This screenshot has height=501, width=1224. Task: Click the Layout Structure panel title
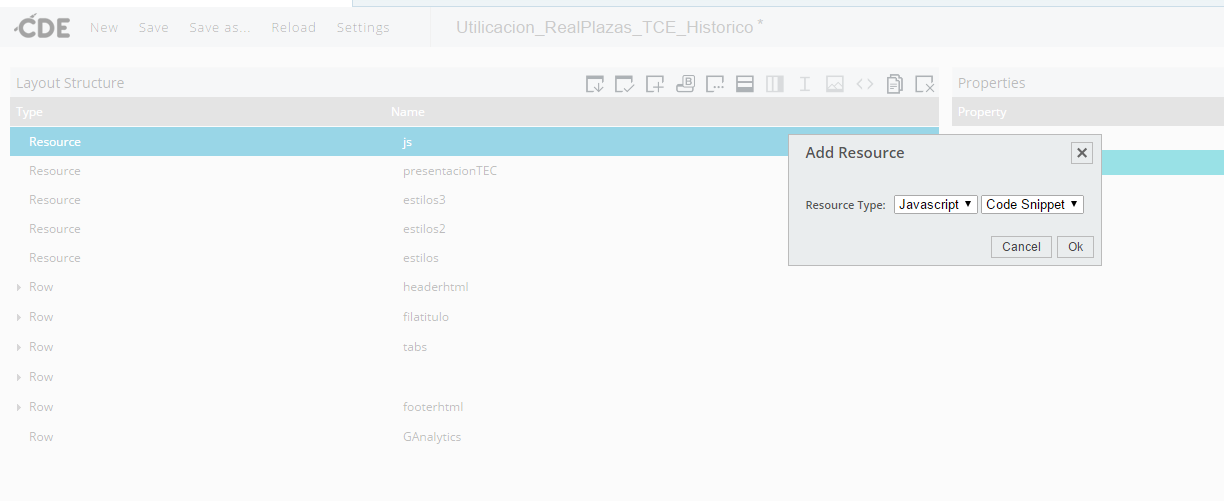pos(70,83)
